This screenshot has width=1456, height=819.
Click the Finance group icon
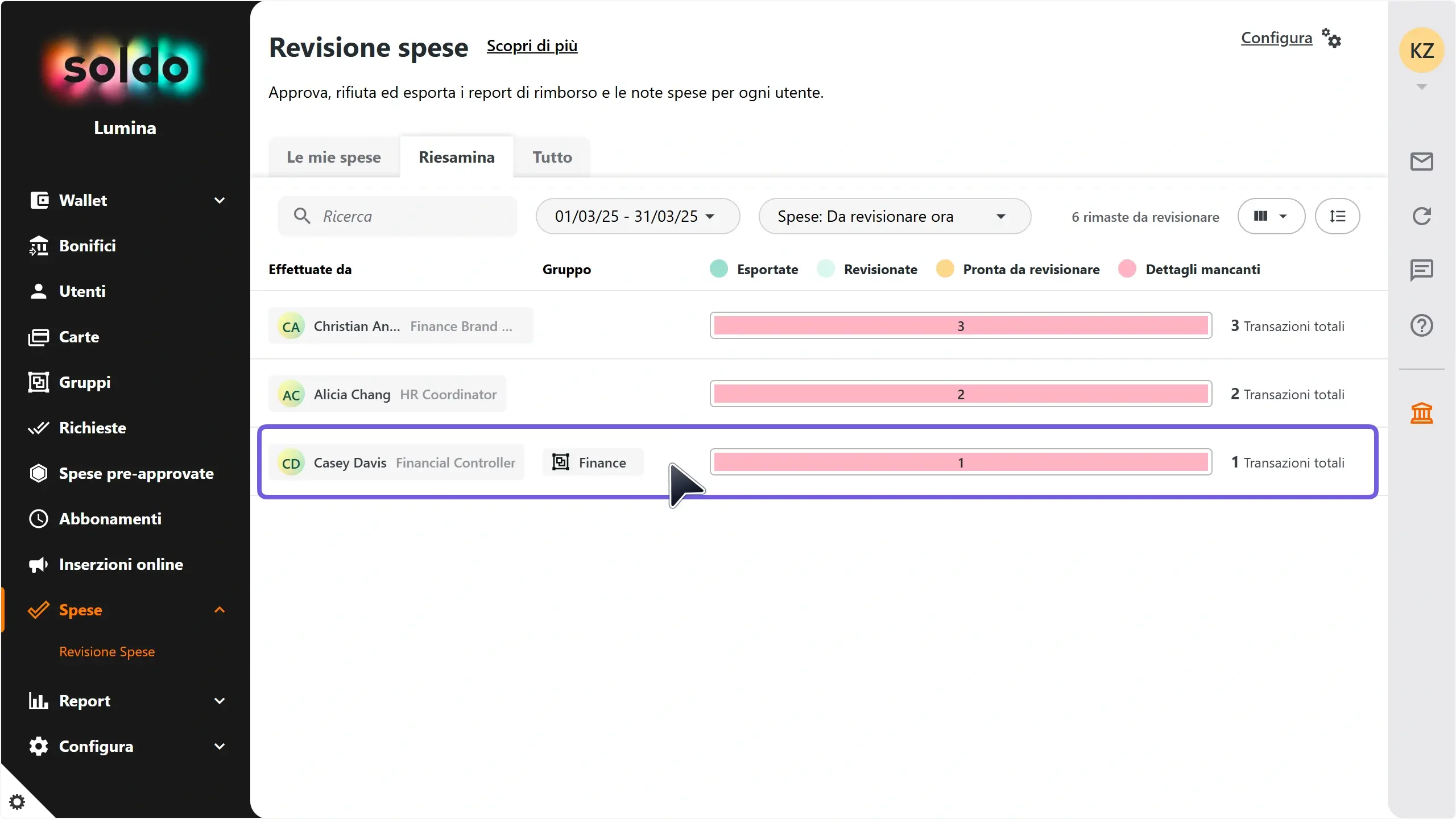point(561,462)
